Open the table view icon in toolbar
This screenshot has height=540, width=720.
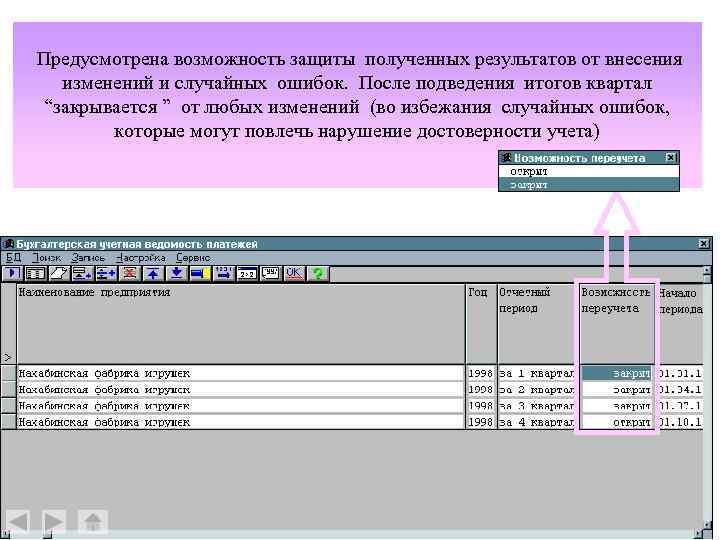click(x=35, y=274)
